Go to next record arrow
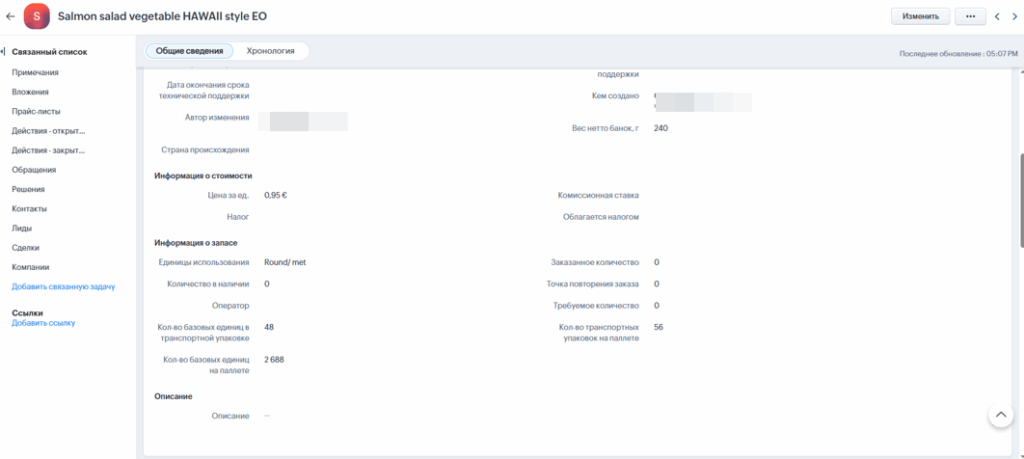 [x=1013, y=17]
